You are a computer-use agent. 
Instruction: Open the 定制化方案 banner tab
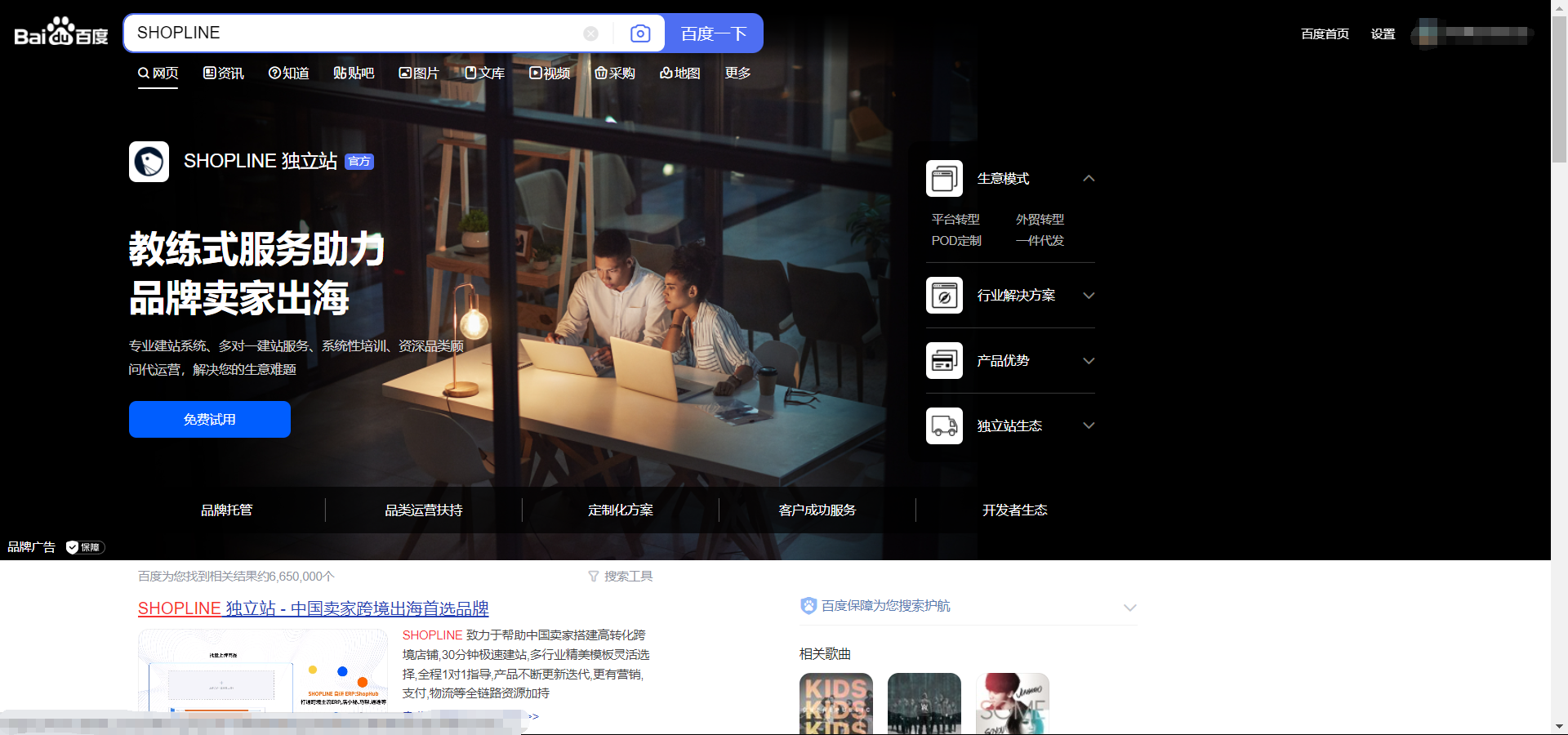point(621,510)
